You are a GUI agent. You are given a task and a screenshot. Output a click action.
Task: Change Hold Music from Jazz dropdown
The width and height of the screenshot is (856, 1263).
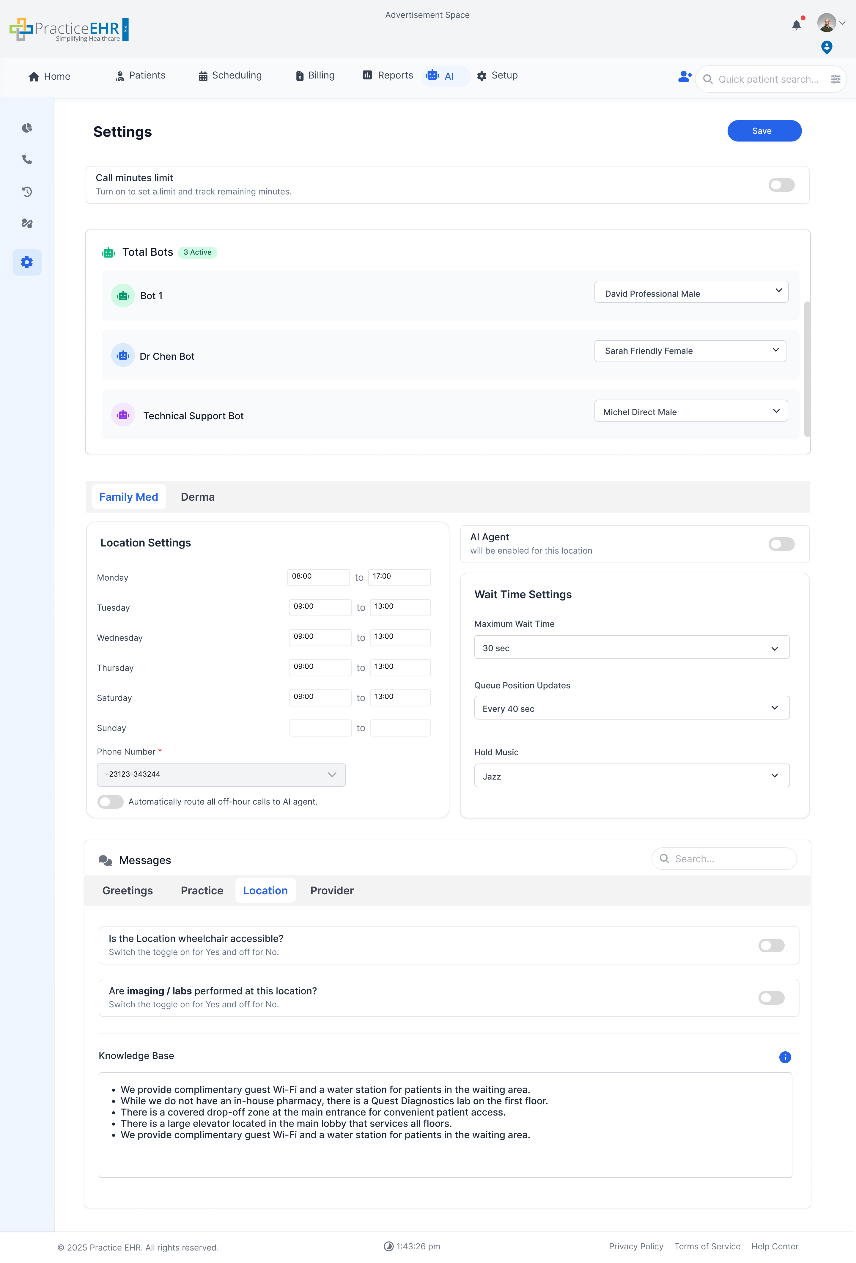pyautogui.click(x=631, y=775)
